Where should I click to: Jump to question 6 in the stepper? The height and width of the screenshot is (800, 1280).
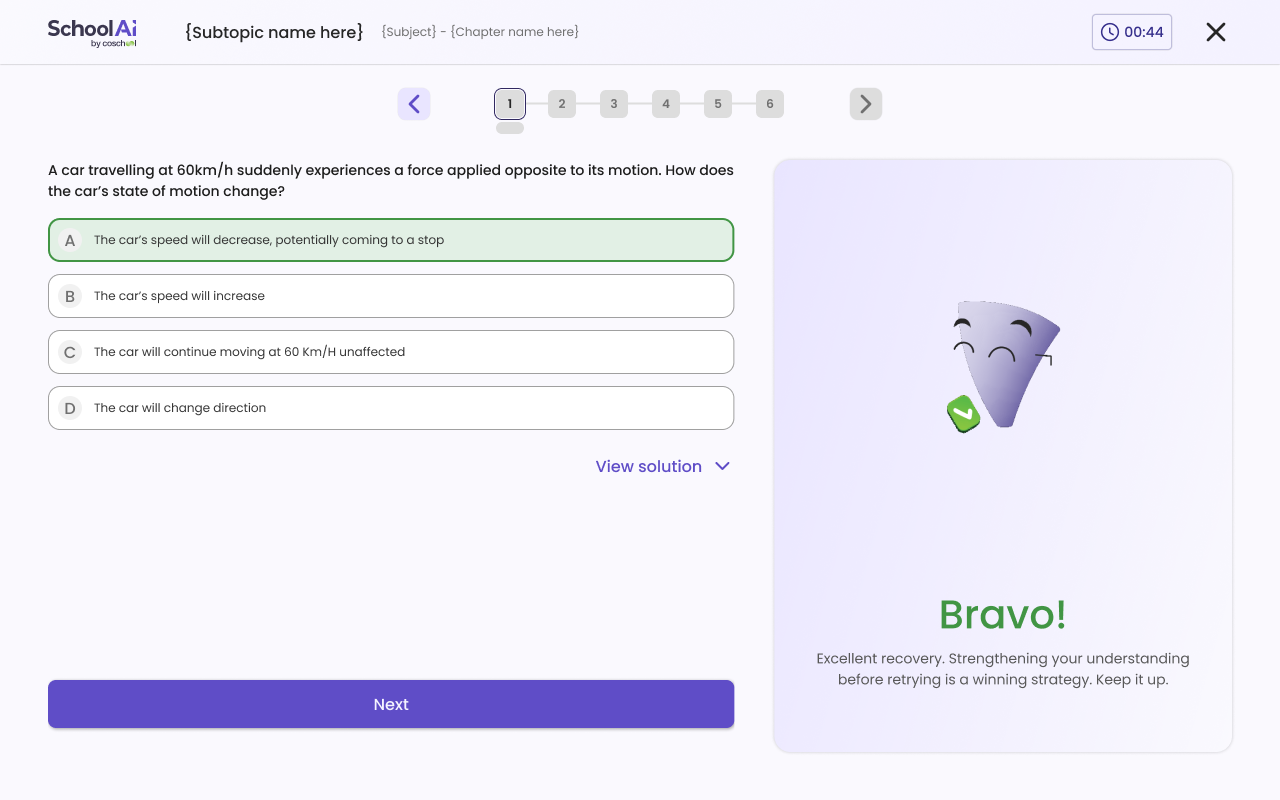(x=770, y=104)
